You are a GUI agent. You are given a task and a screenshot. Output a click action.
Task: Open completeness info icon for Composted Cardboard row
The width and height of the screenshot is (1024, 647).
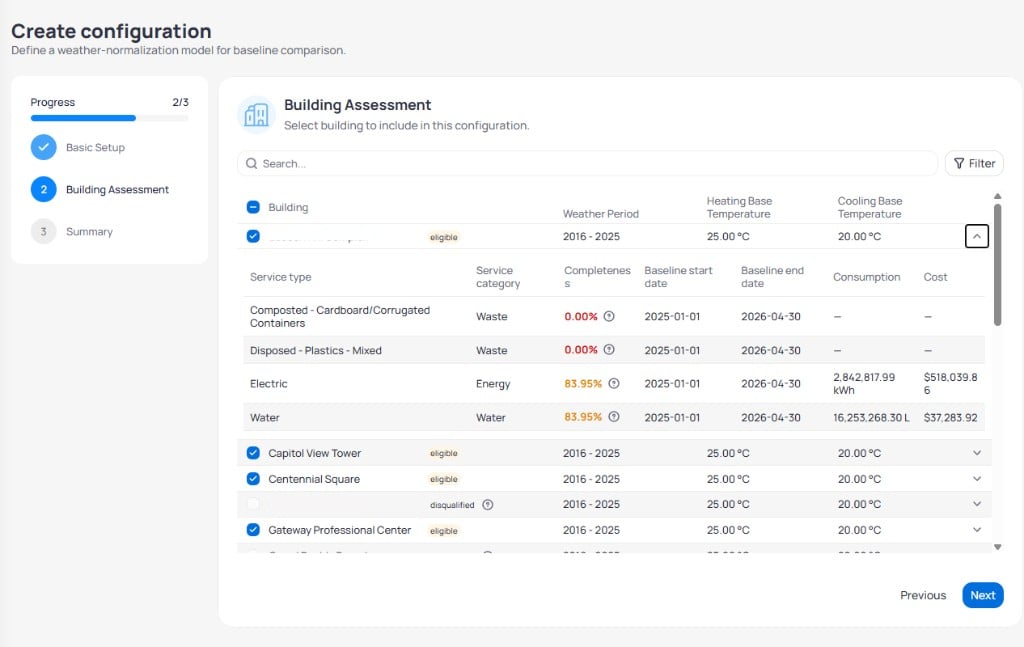click(x=609, y=316)
